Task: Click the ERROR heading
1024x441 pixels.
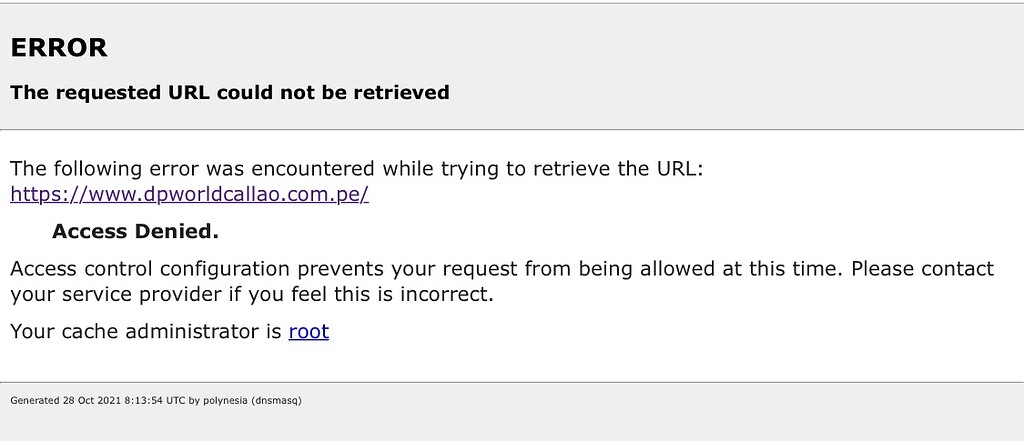Action: click(x=59, y=47)
